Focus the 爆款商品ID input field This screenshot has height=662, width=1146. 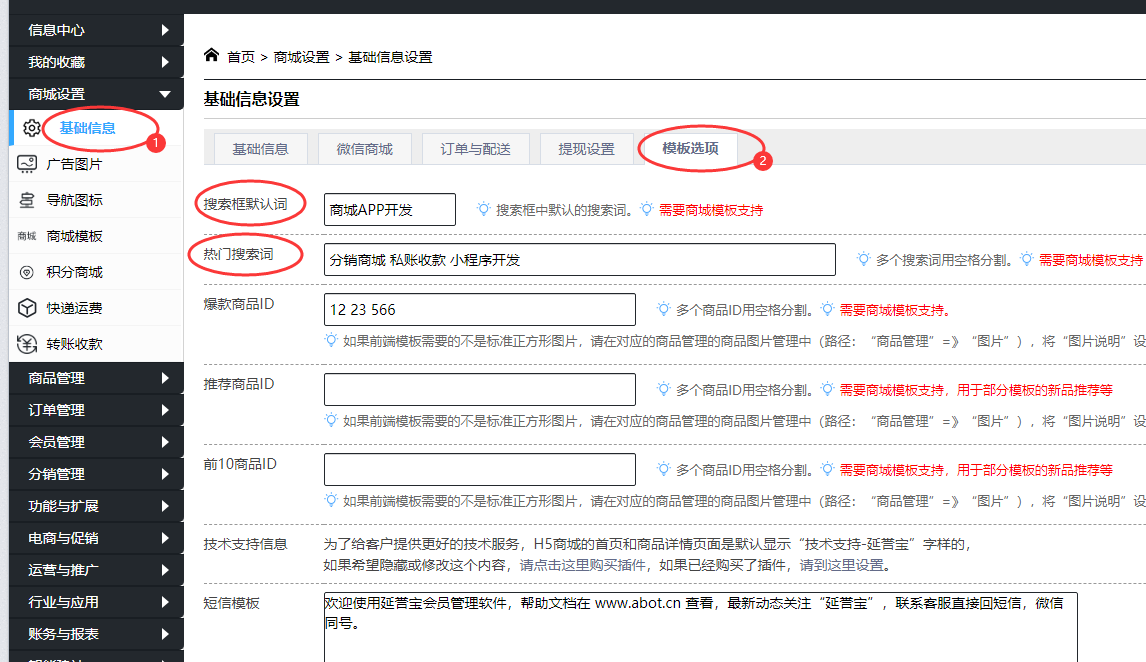tap(479, 310)
